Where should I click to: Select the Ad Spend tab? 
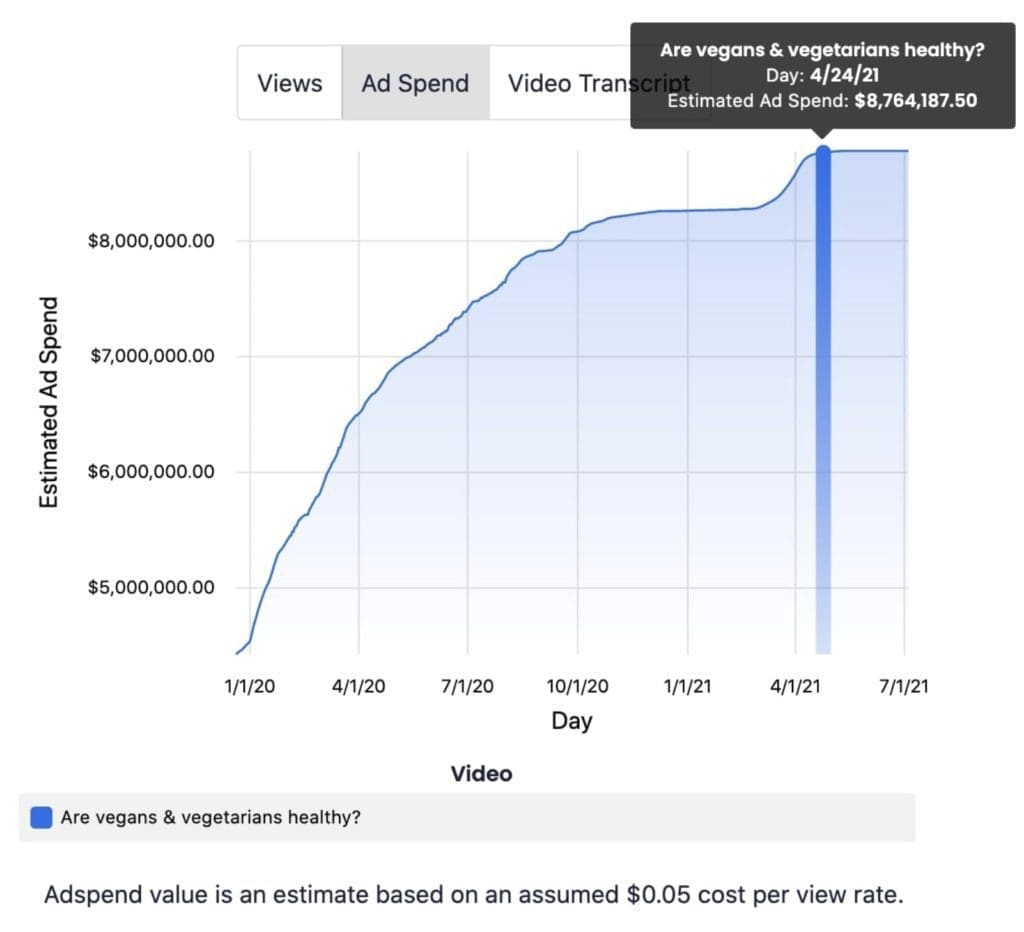point(415,83)
